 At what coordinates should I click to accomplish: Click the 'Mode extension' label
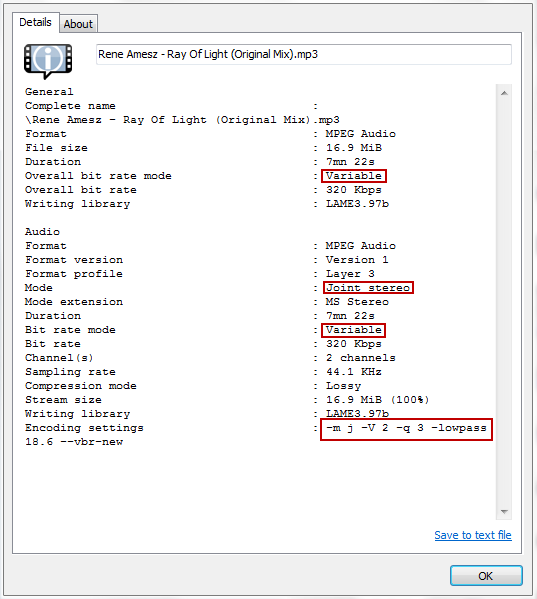(x=74, y=302)
